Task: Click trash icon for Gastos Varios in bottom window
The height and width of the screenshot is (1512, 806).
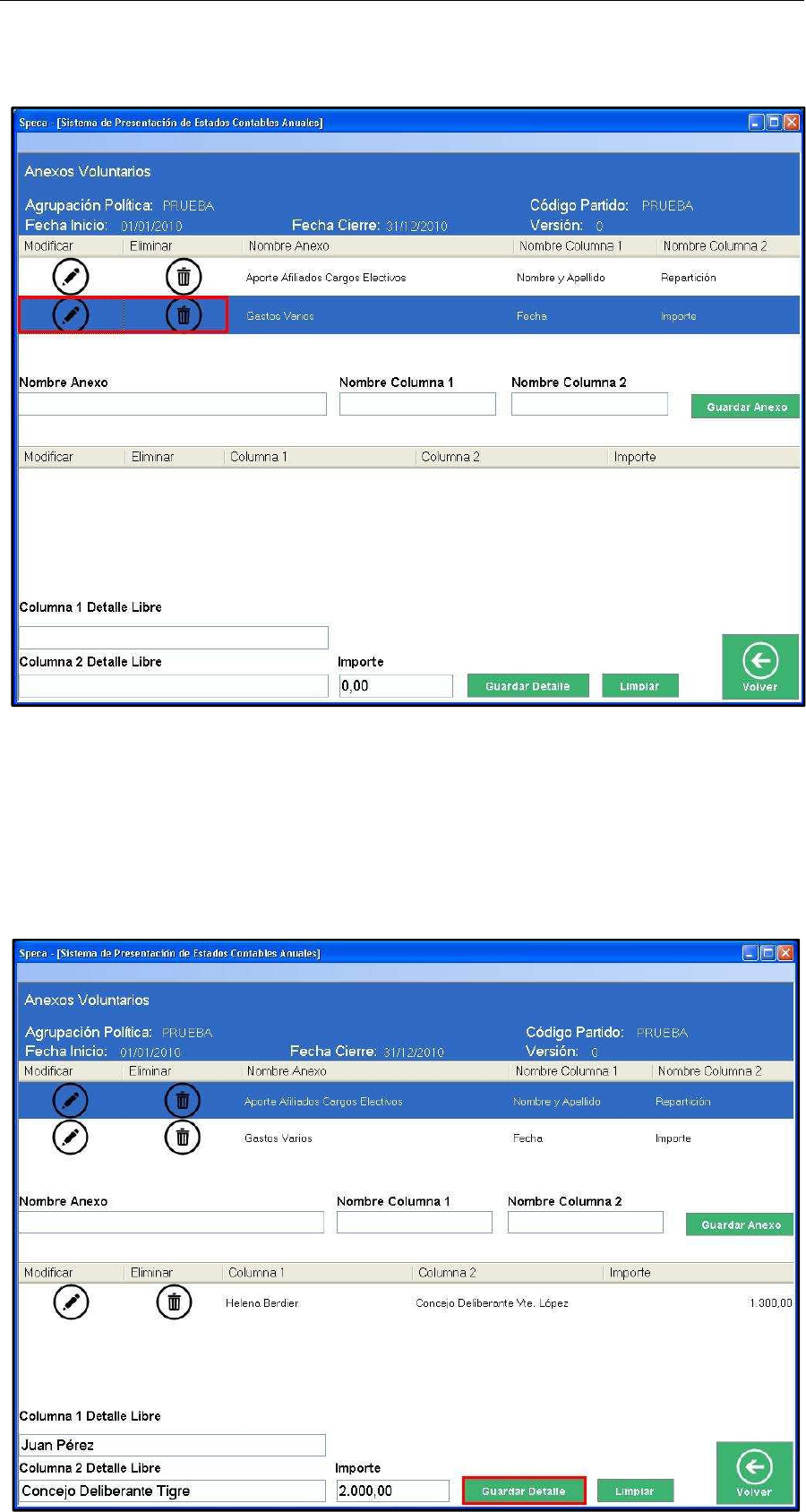Action: pyautogui.click(x=183, y=1138)
